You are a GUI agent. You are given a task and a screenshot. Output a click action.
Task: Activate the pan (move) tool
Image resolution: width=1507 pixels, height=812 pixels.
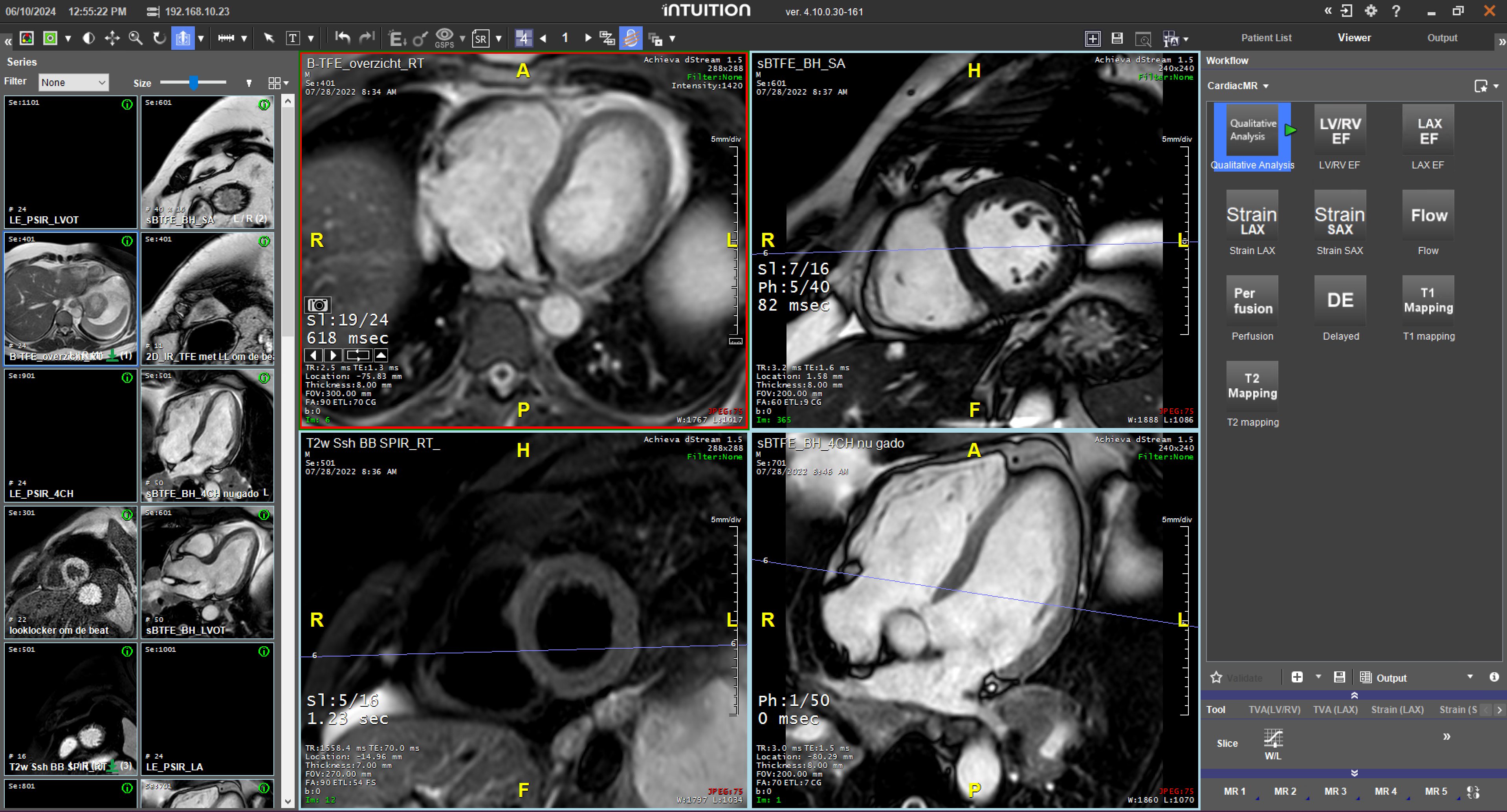pyautogui.click(x=112, y=38)
